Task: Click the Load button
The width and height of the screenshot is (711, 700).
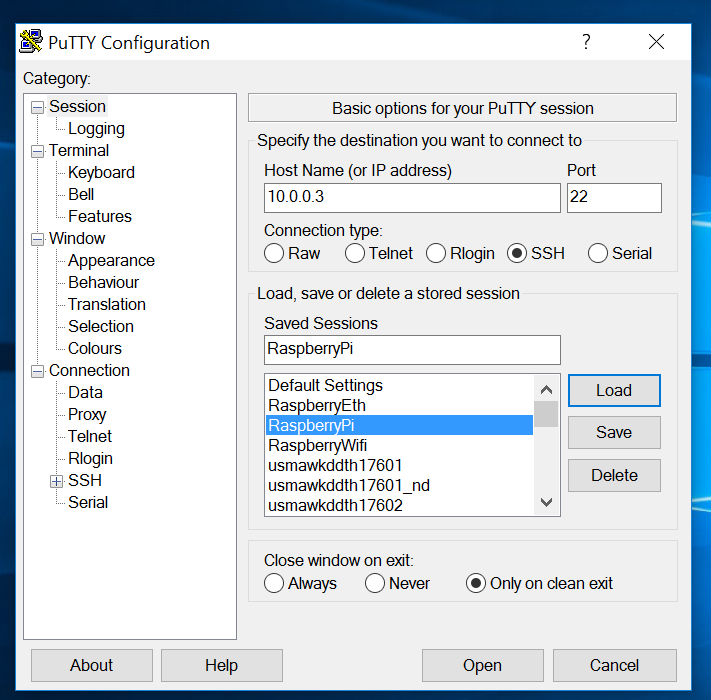Action: 614,390
